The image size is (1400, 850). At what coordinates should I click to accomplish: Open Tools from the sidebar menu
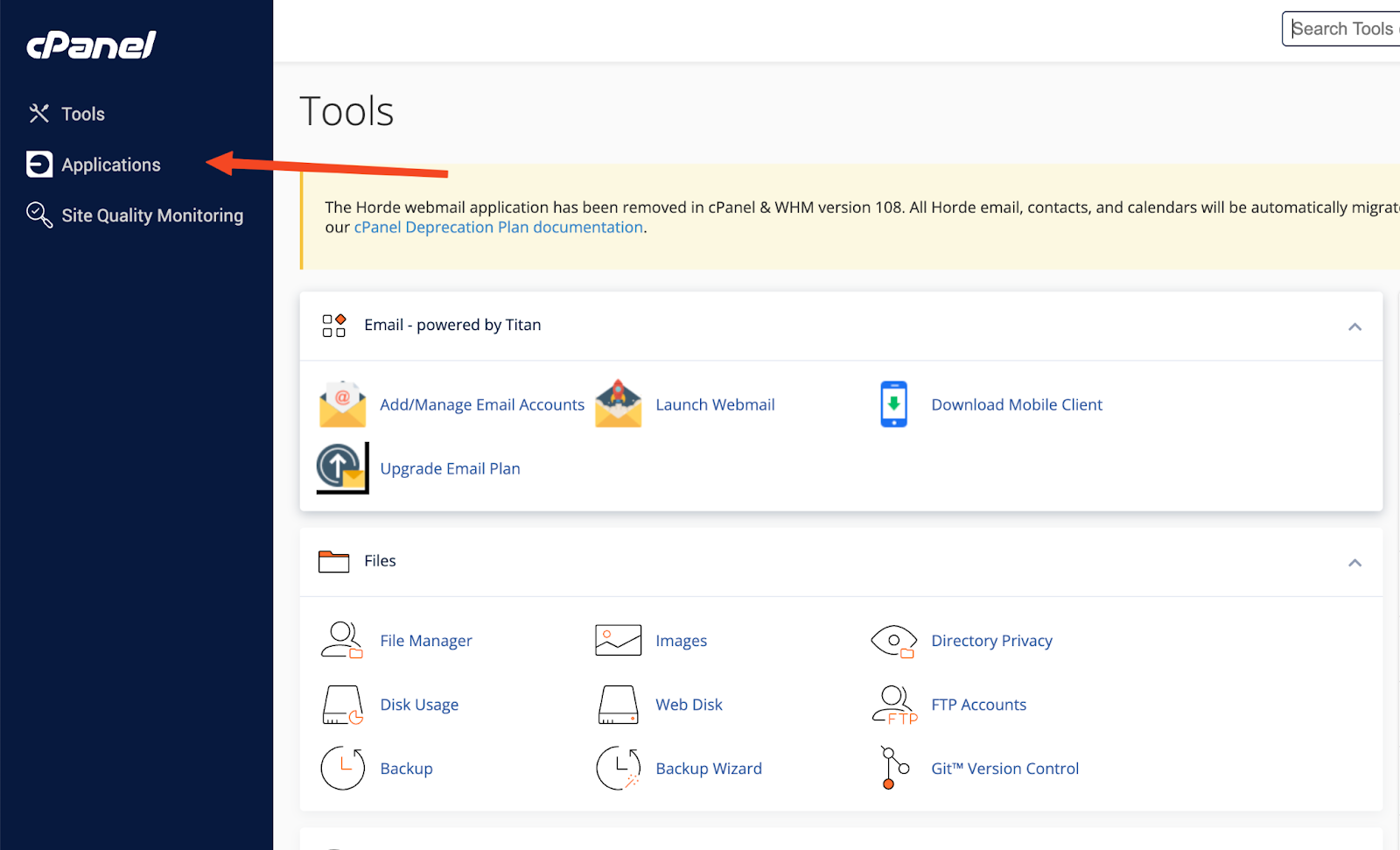point(83,114)
